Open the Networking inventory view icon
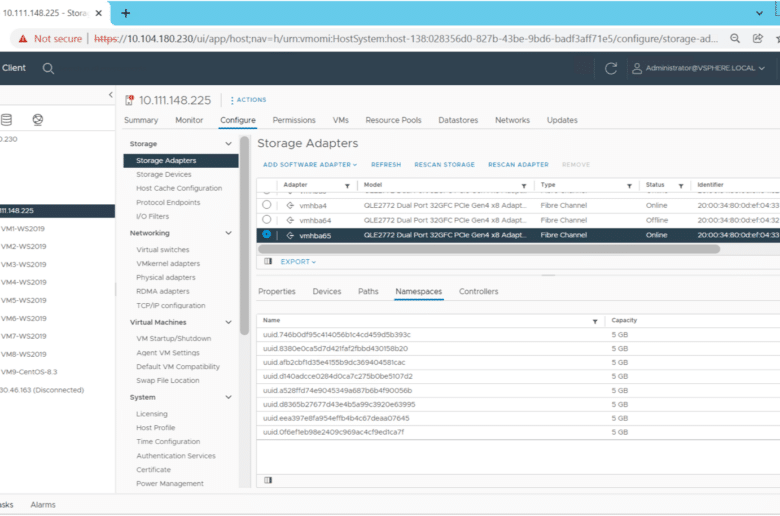This screenshot has width=780, height=516. point(38,119)
